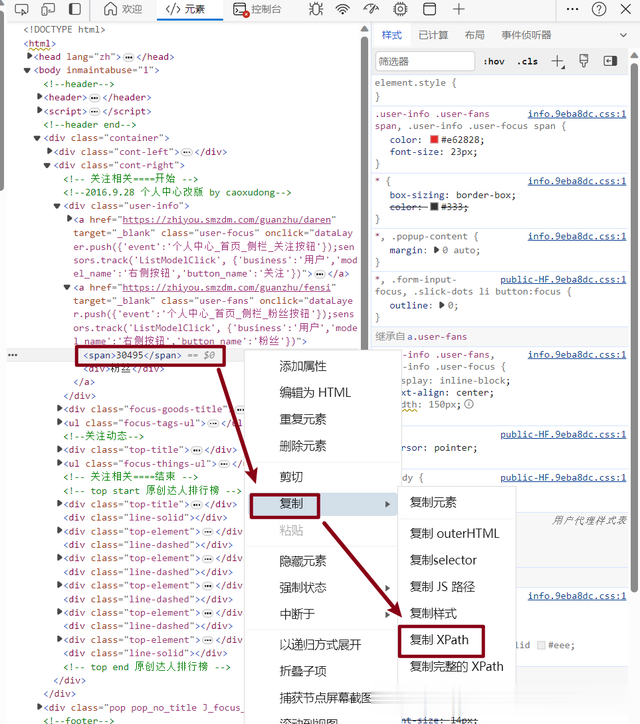Screen dimensions: 640x724
Task: Expand the ul class="focus-tags-ul" node
Action: pyautogui.click(x=60, y=422)
